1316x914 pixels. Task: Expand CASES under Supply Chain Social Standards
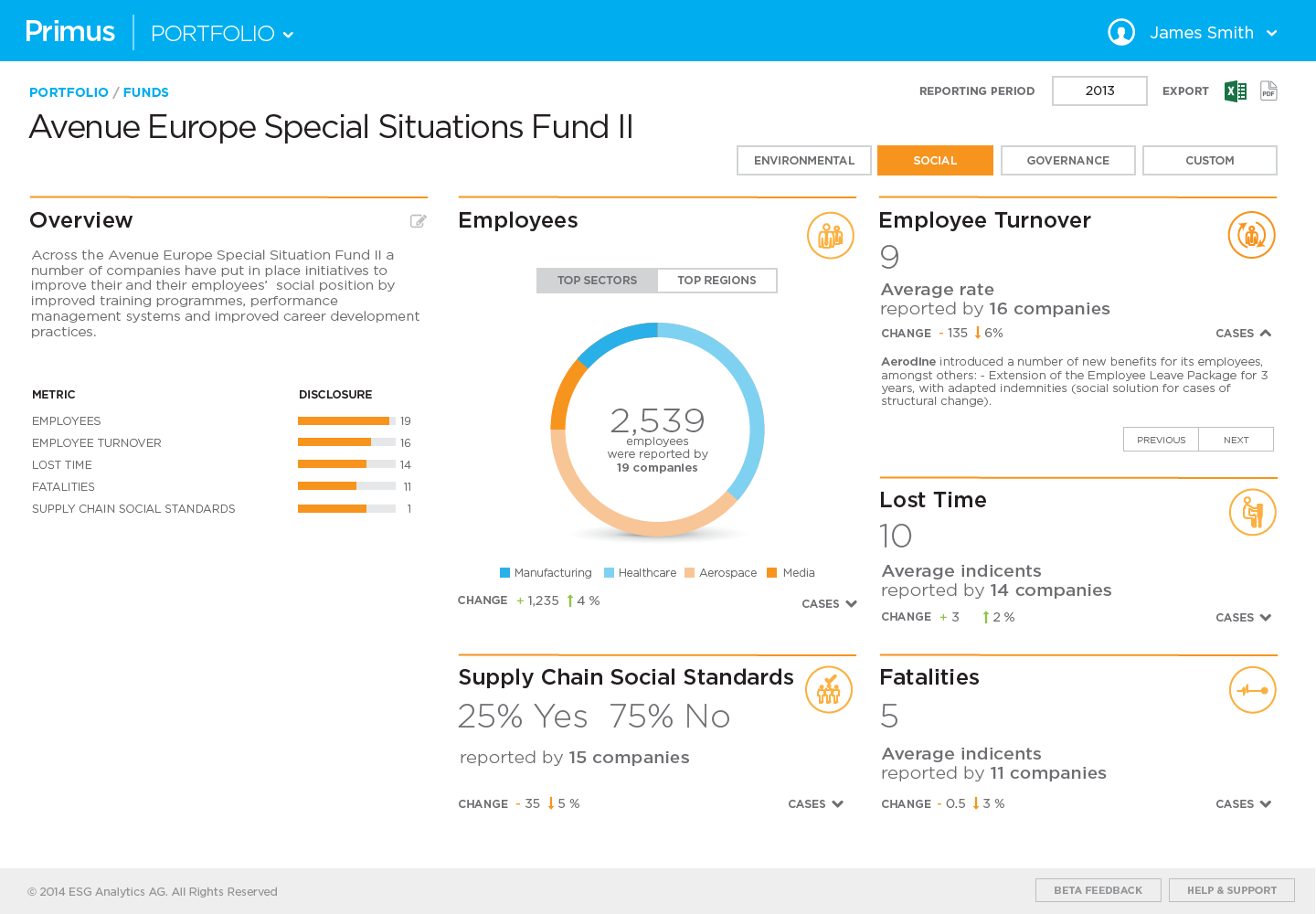coord(816,804)
